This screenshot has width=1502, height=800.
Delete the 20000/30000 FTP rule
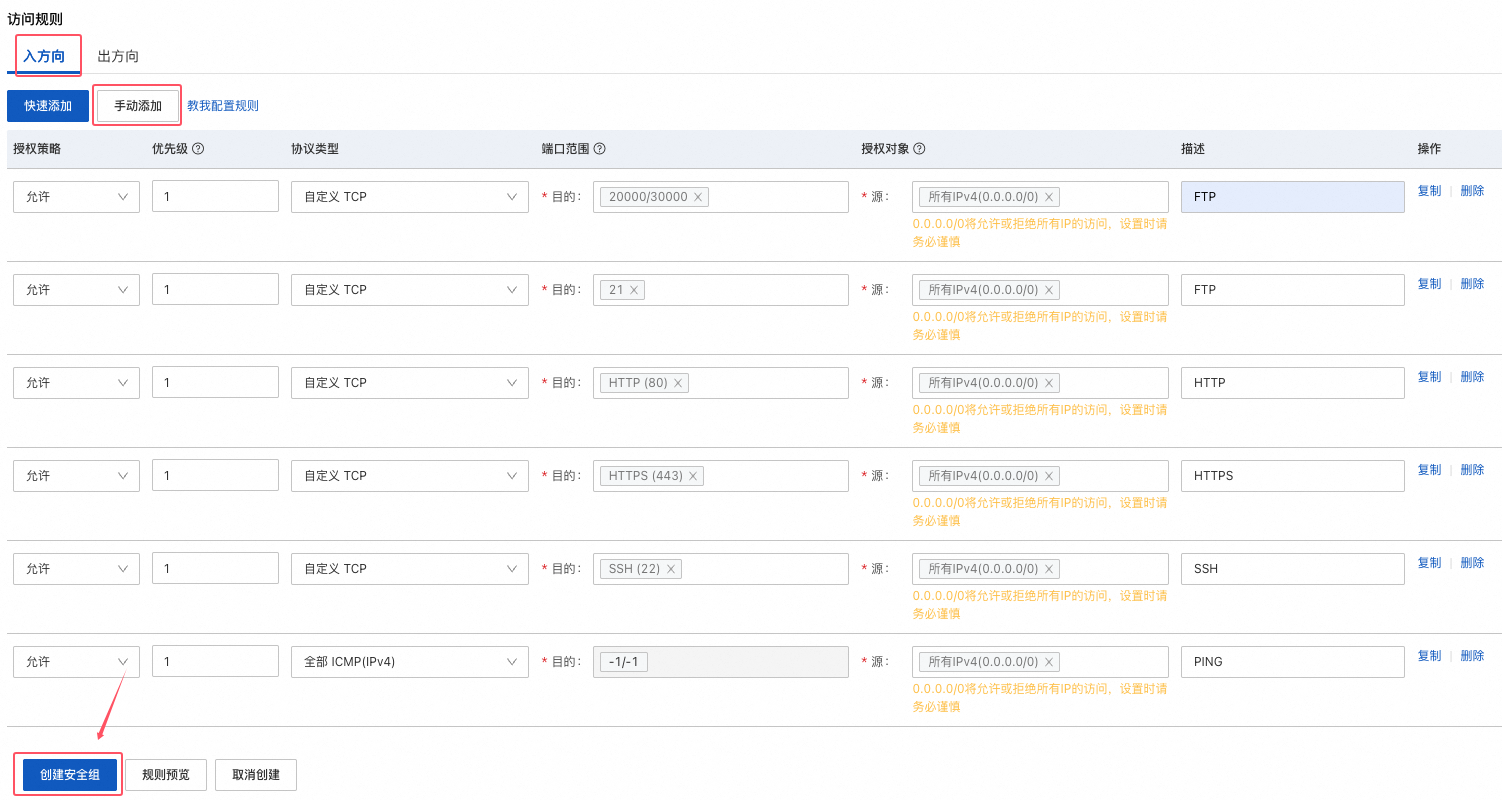[x=1472, y=191]
